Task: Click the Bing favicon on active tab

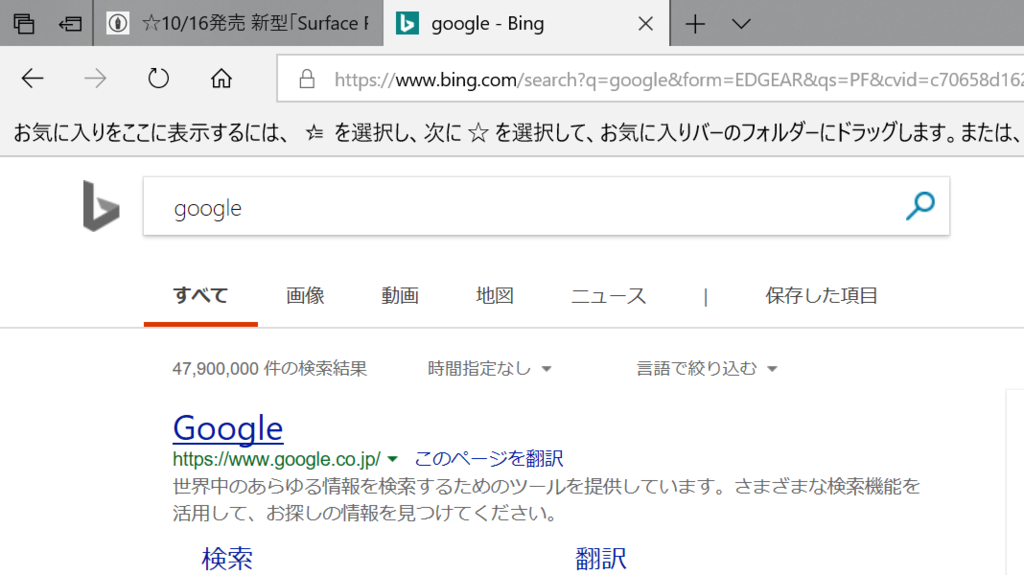Action: (407, 24)
